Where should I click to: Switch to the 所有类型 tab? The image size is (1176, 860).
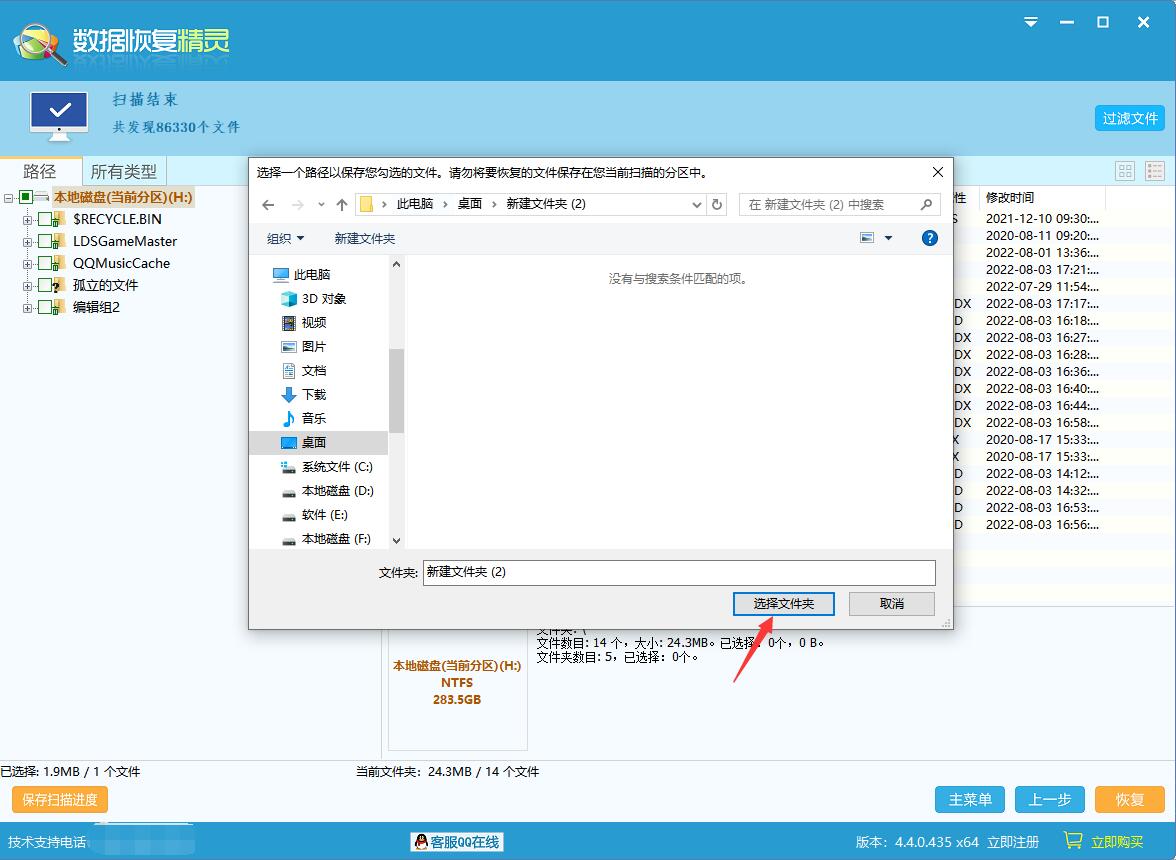pos(124,172)
